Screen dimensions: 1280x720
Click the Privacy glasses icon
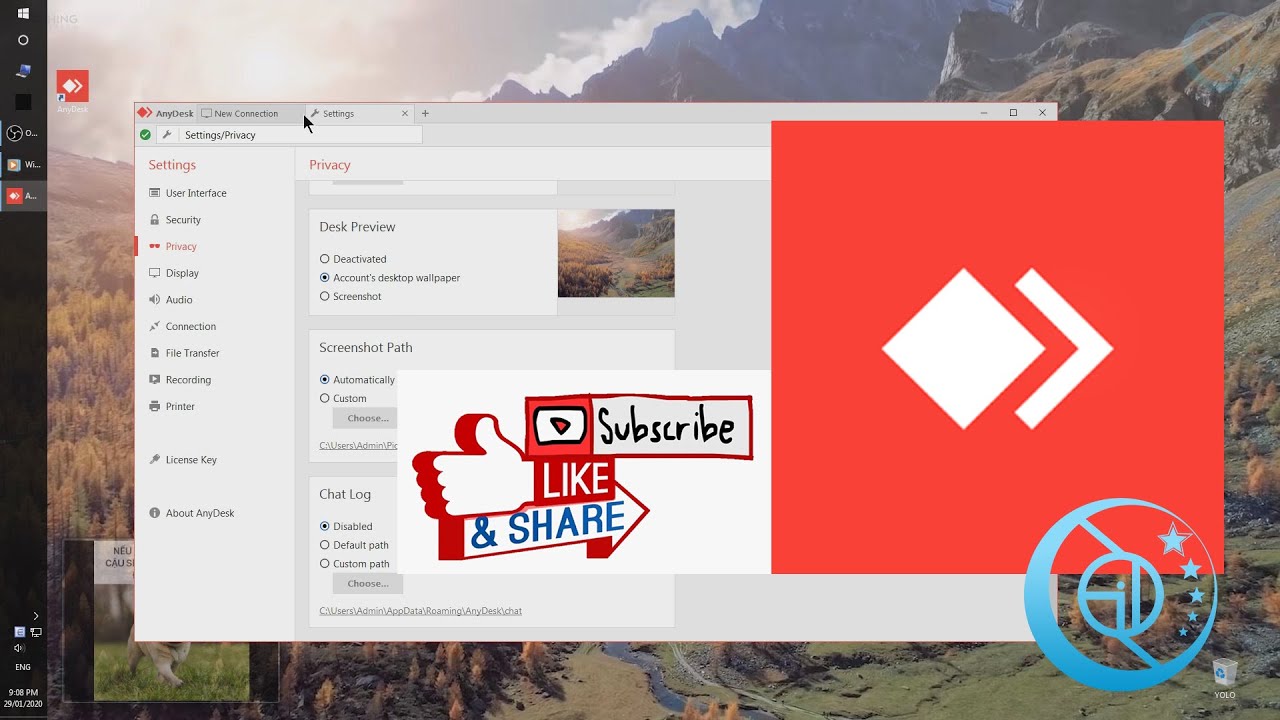[x=155, y=246]
